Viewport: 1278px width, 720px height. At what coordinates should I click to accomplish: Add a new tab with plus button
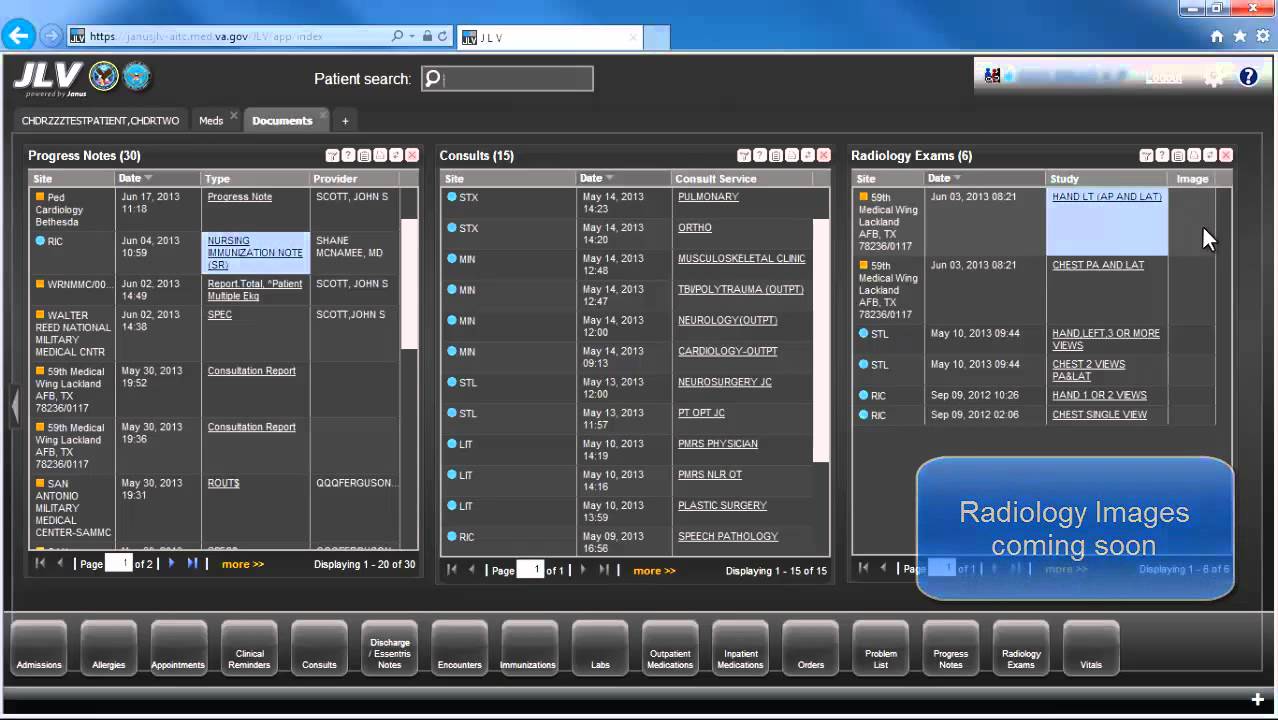pyautogui.click(x=345, y=121)
